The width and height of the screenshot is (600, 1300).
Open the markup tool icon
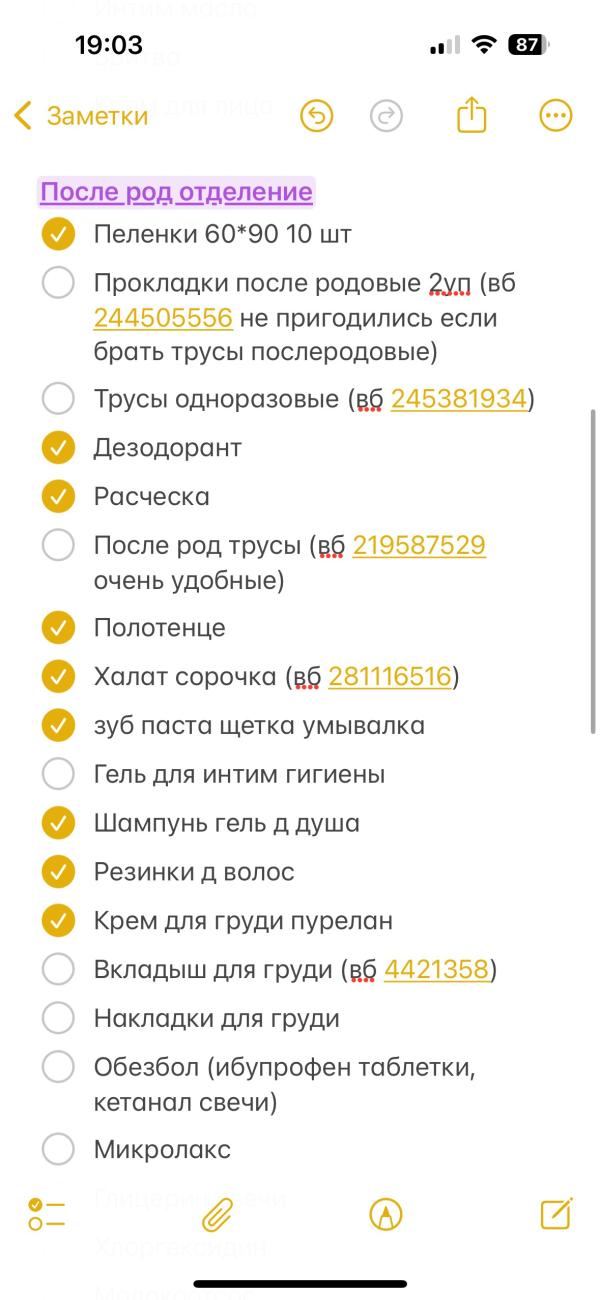[x=384, y=1213]
